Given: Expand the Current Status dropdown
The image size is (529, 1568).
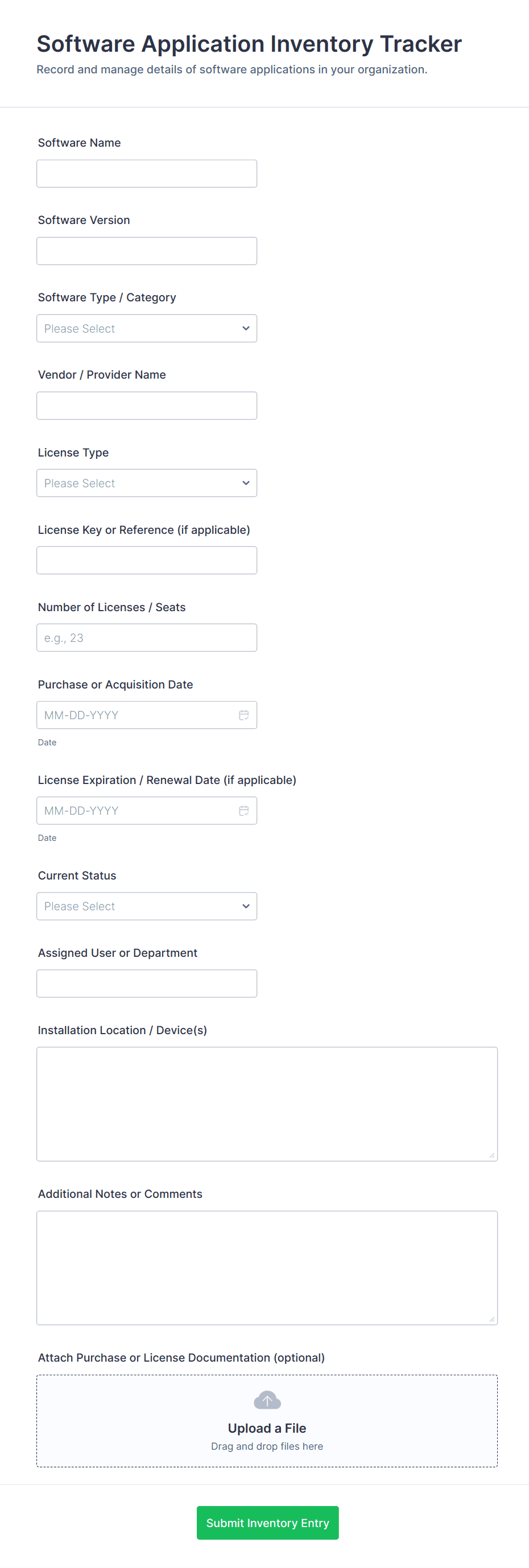Looking at the screenshot, I should (x=147, y=906).
